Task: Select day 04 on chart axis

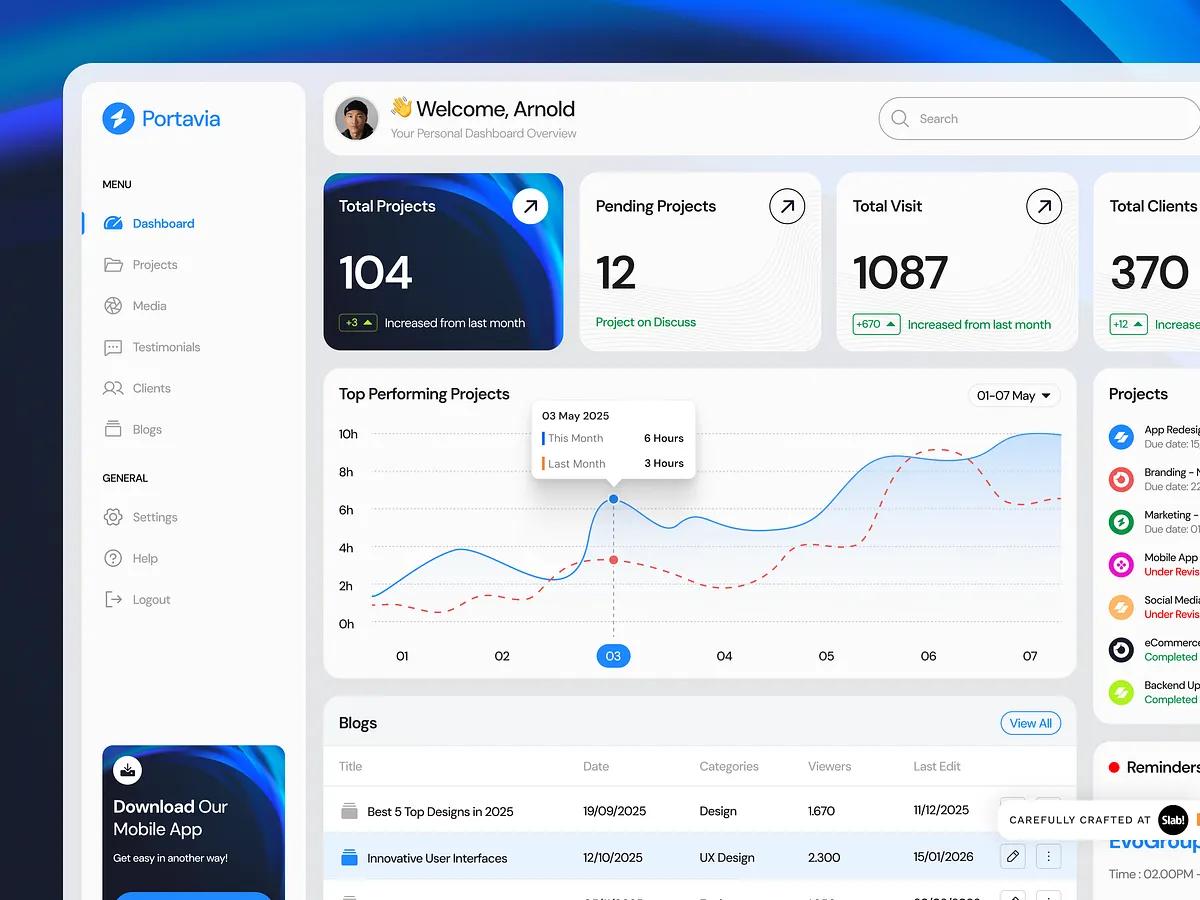Action: [x=724, y=656]
